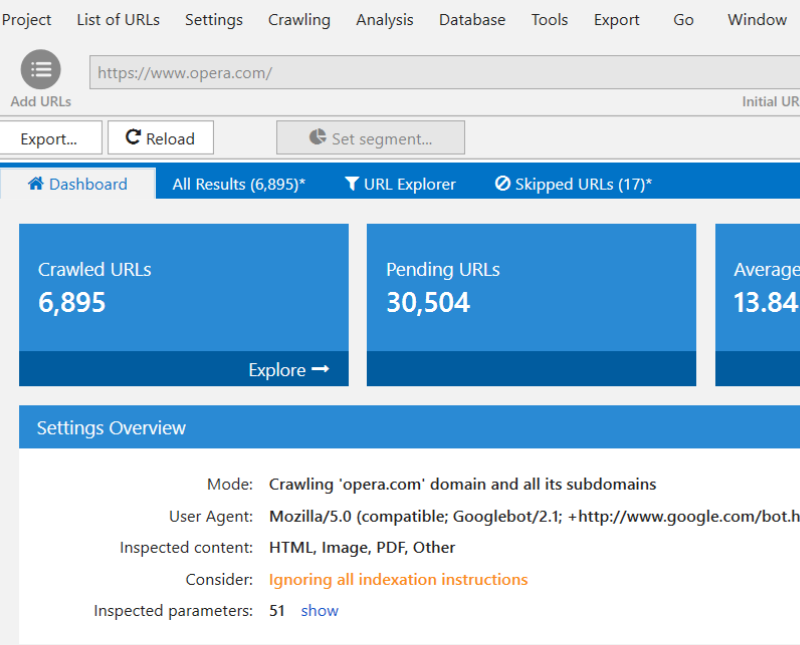
Task: Click the inspected parameters count 51
Action: [277, 611]
